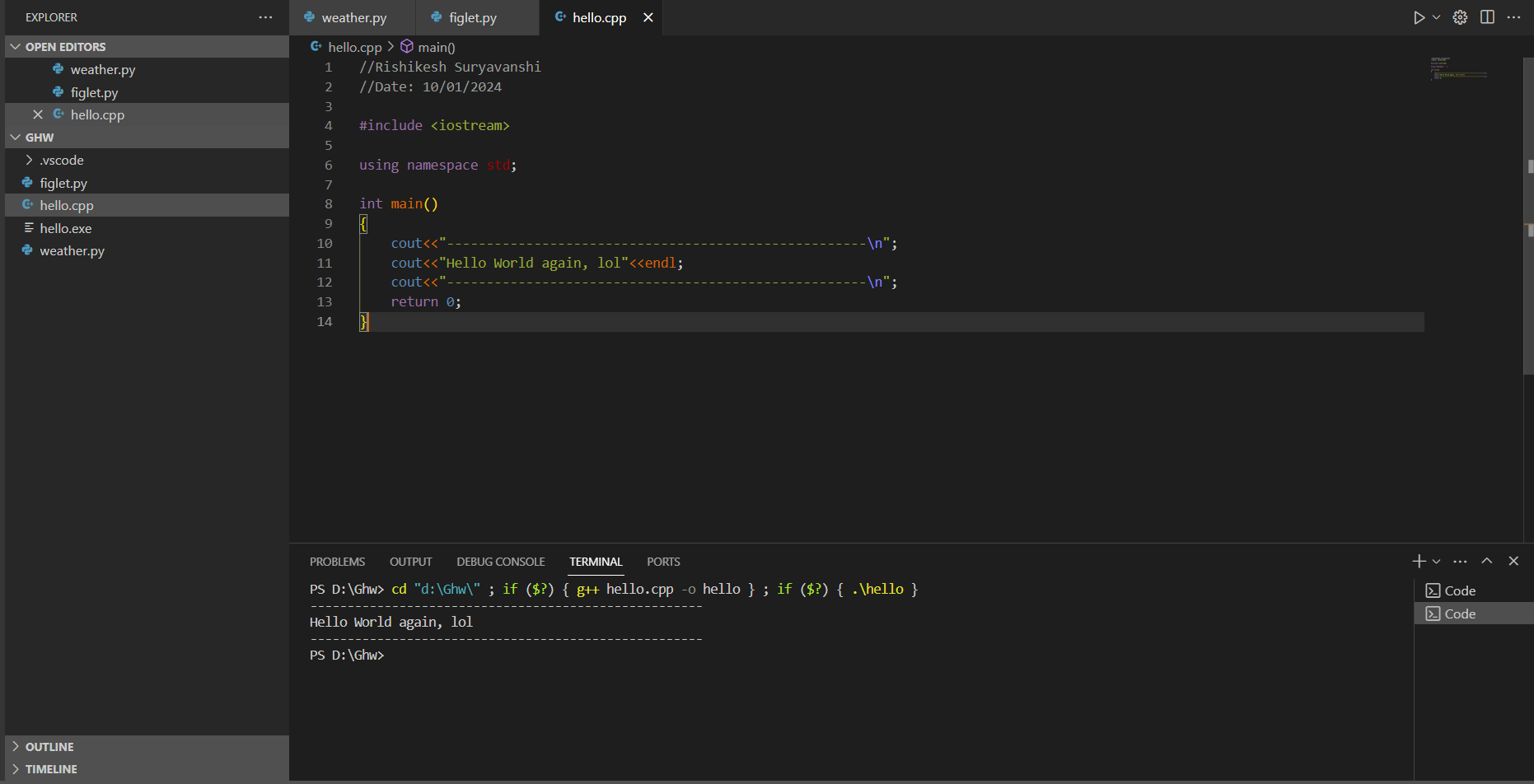1534x784 pixels.
Task: Open Explorer views and more actions ellipsis
Action: tap(265, 17)
